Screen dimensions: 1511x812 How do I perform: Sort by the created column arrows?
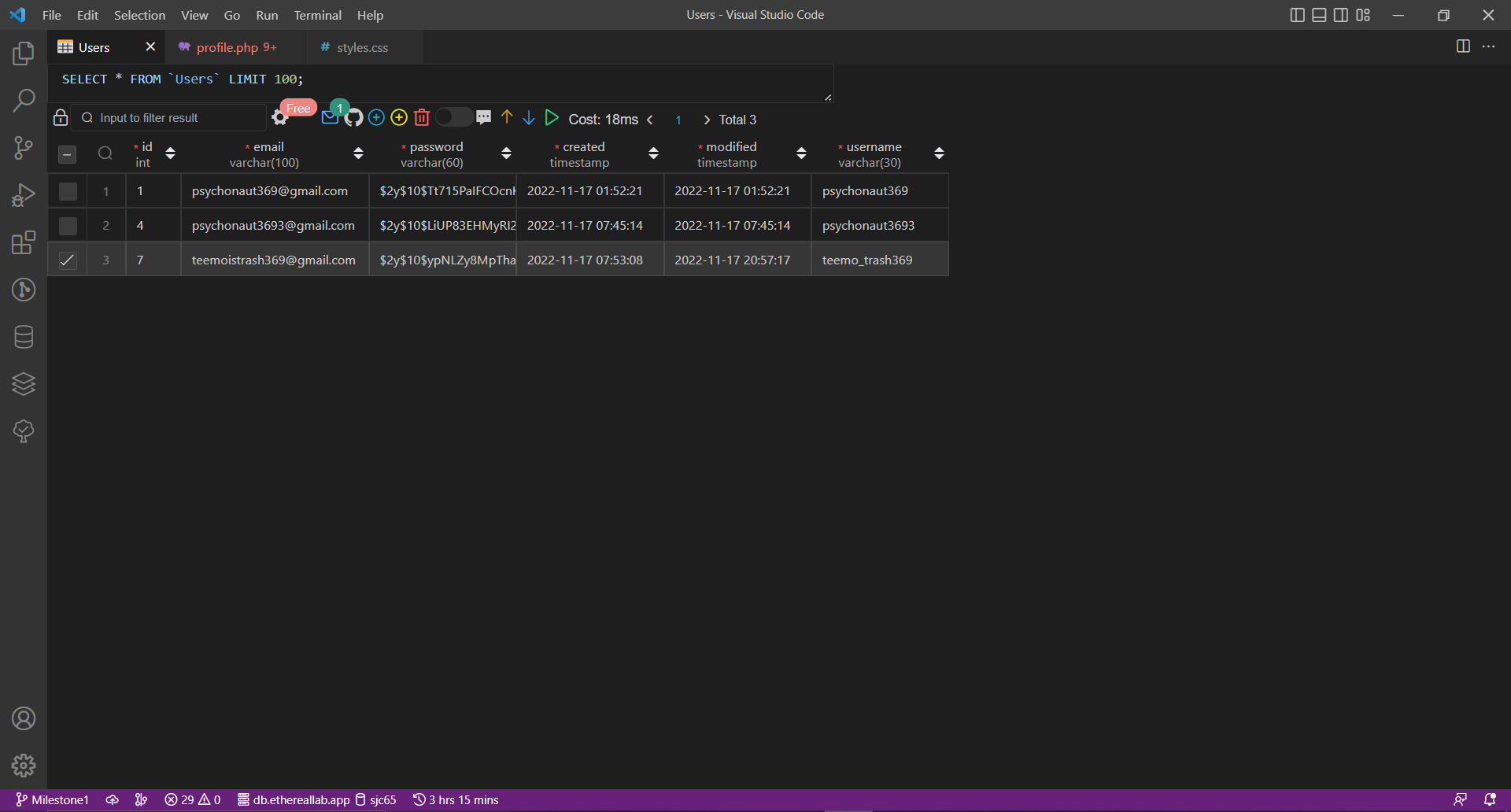[653, 153]
